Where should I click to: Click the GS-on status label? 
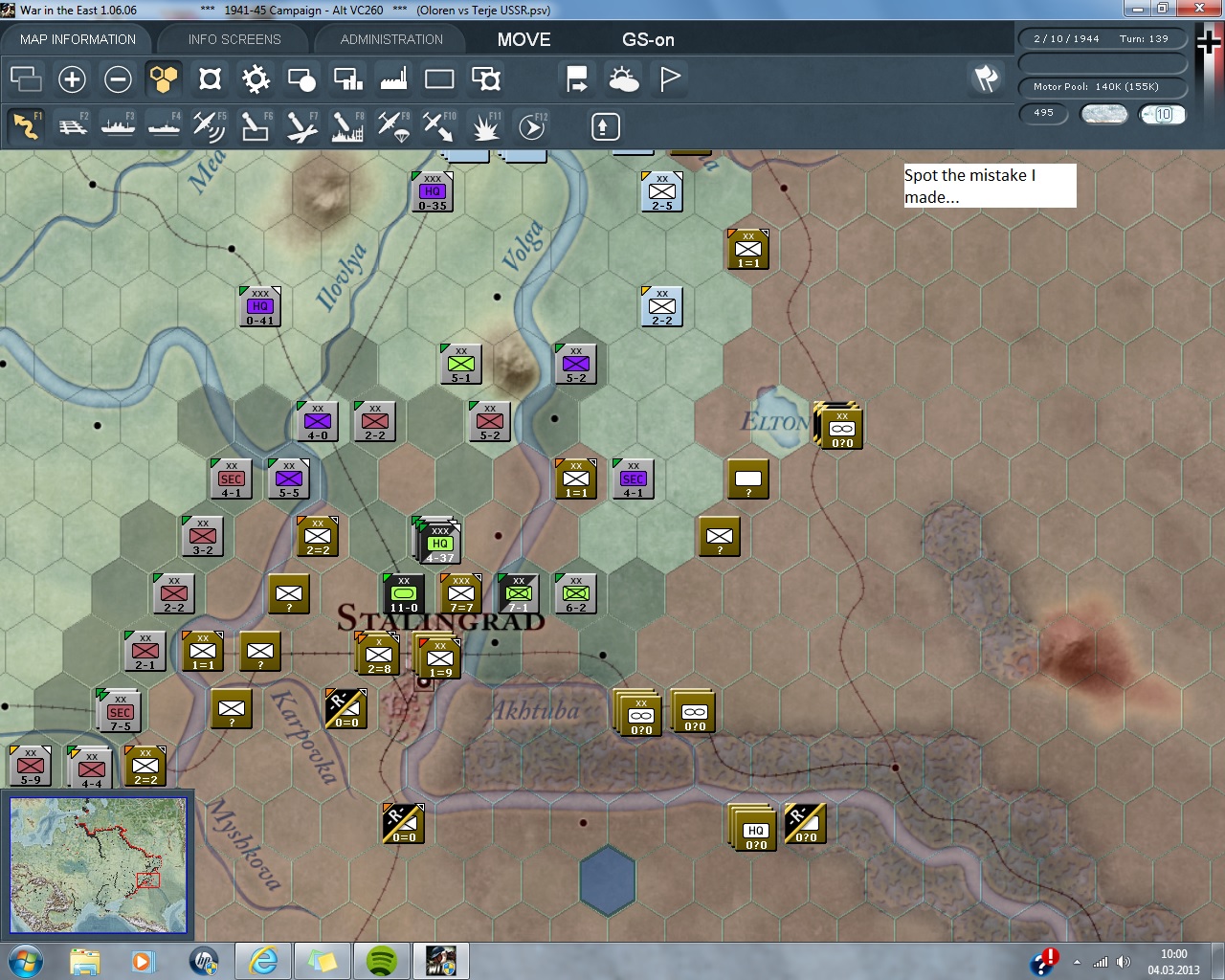pyautogui.click(x=648, y=39)
